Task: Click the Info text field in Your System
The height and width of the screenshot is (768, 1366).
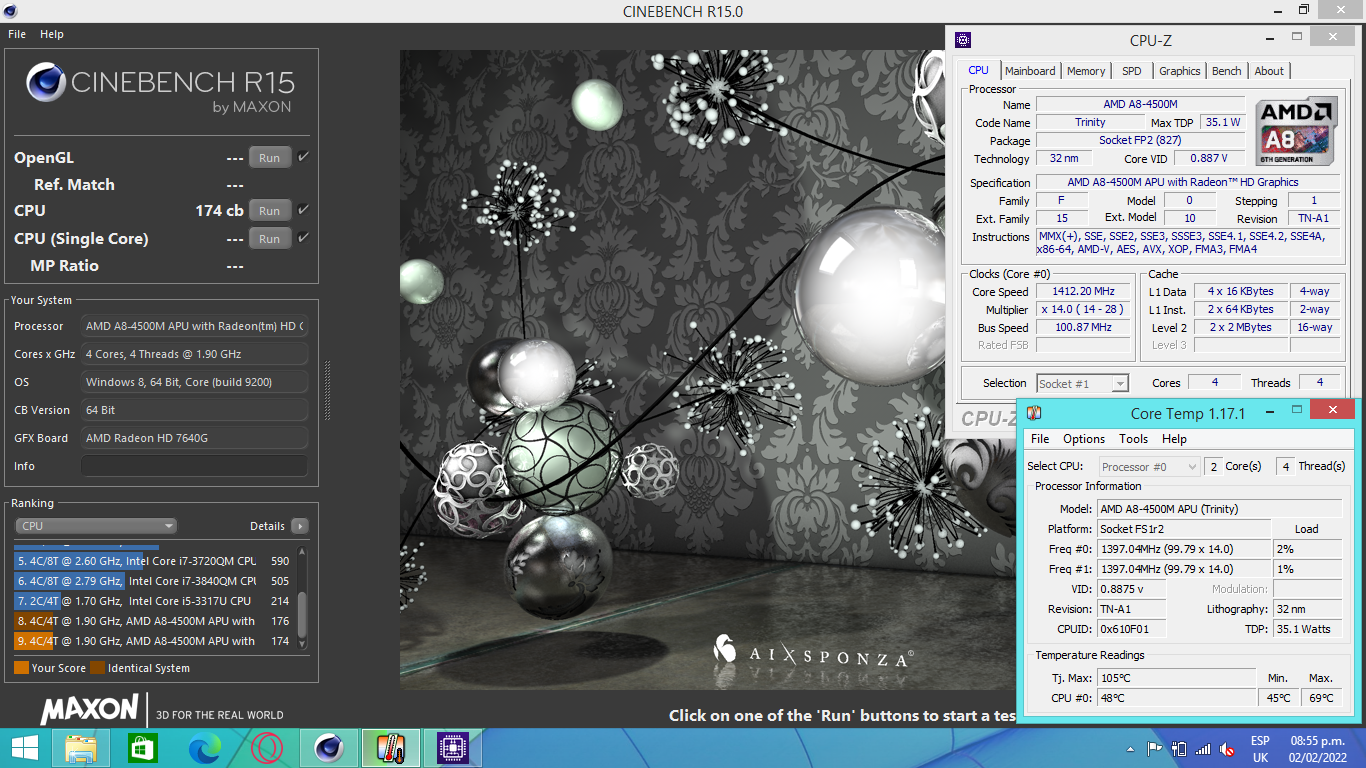Action: click(194, 466)
